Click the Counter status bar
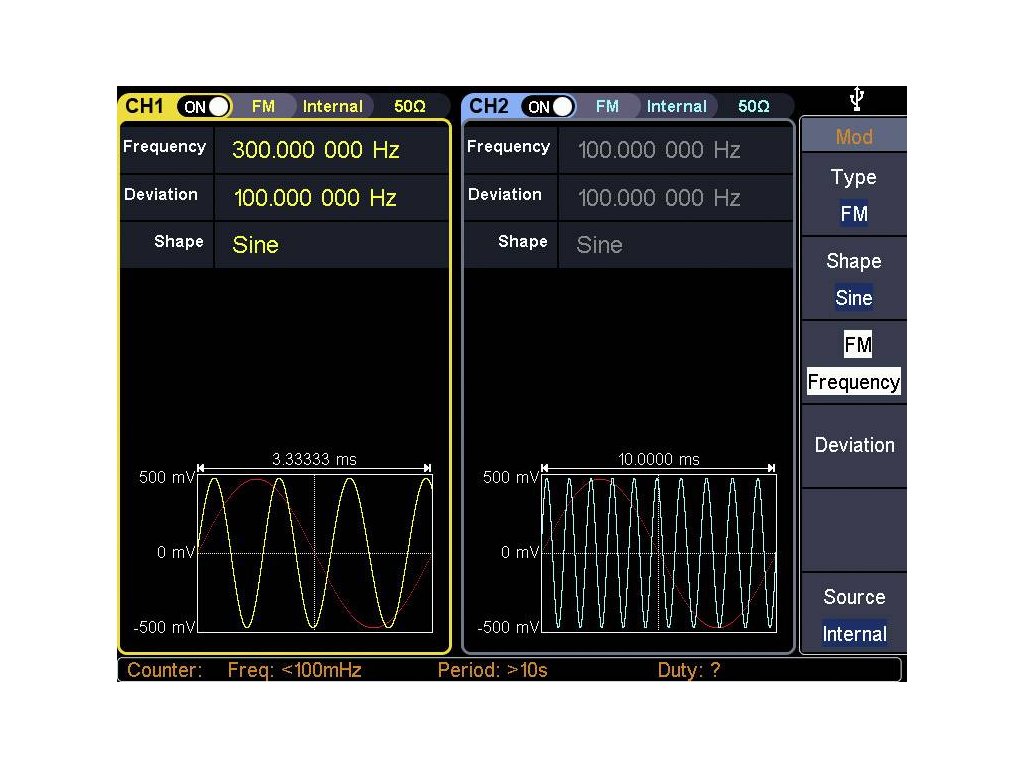Screen dimensions: 1024x768 tap(510, 670)
